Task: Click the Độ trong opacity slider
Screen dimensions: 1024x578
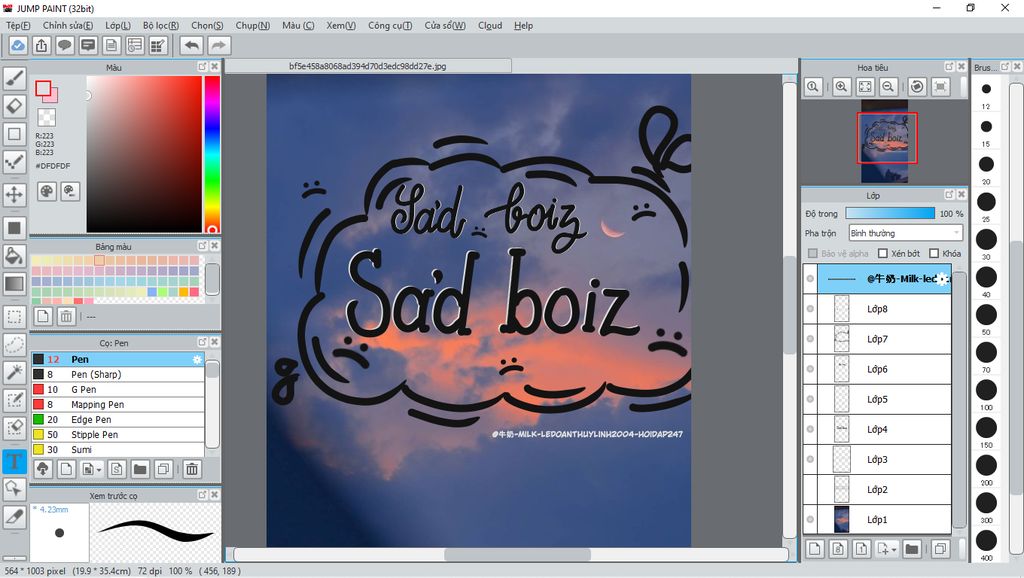Action: click(x=890, y=213)
